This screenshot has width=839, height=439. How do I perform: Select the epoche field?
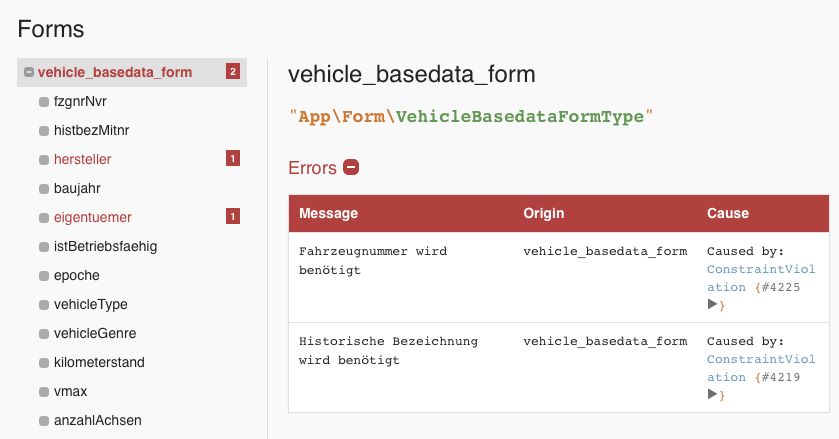76,275
